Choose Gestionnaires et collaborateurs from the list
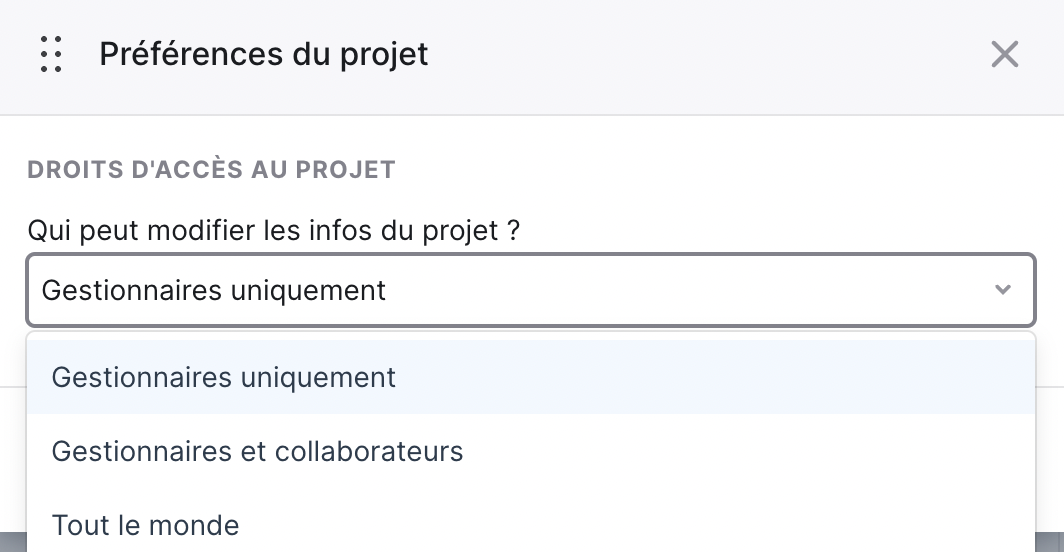 (531, 452)
